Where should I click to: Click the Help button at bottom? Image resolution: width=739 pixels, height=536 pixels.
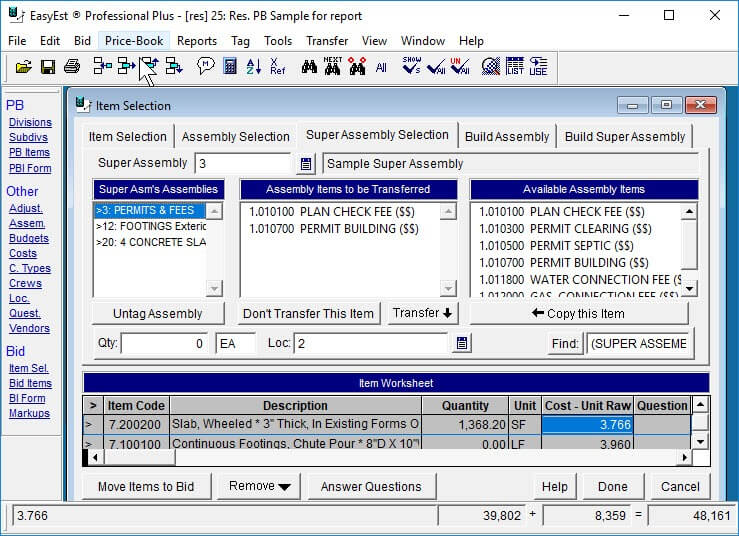555,487
